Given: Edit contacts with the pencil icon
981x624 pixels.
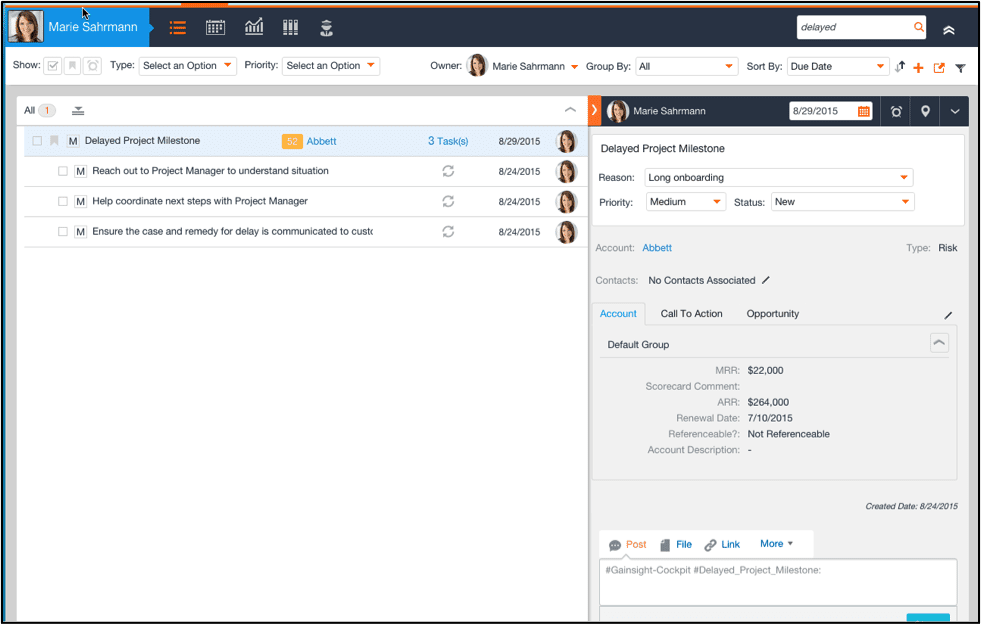Looking at the screenshot, I should click(766, 280).
